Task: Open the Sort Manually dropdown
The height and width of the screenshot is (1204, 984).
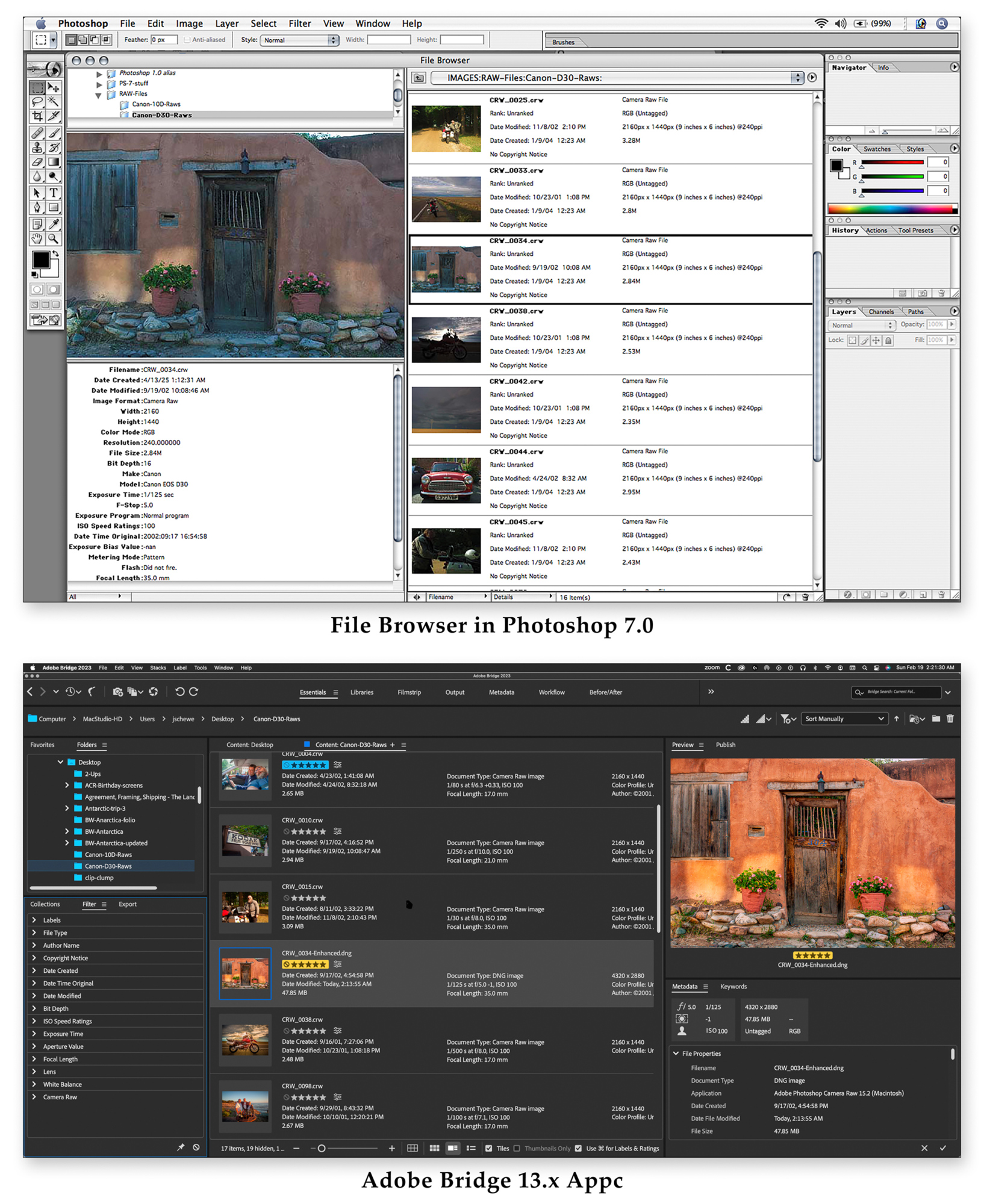Action: coord(844,719)
